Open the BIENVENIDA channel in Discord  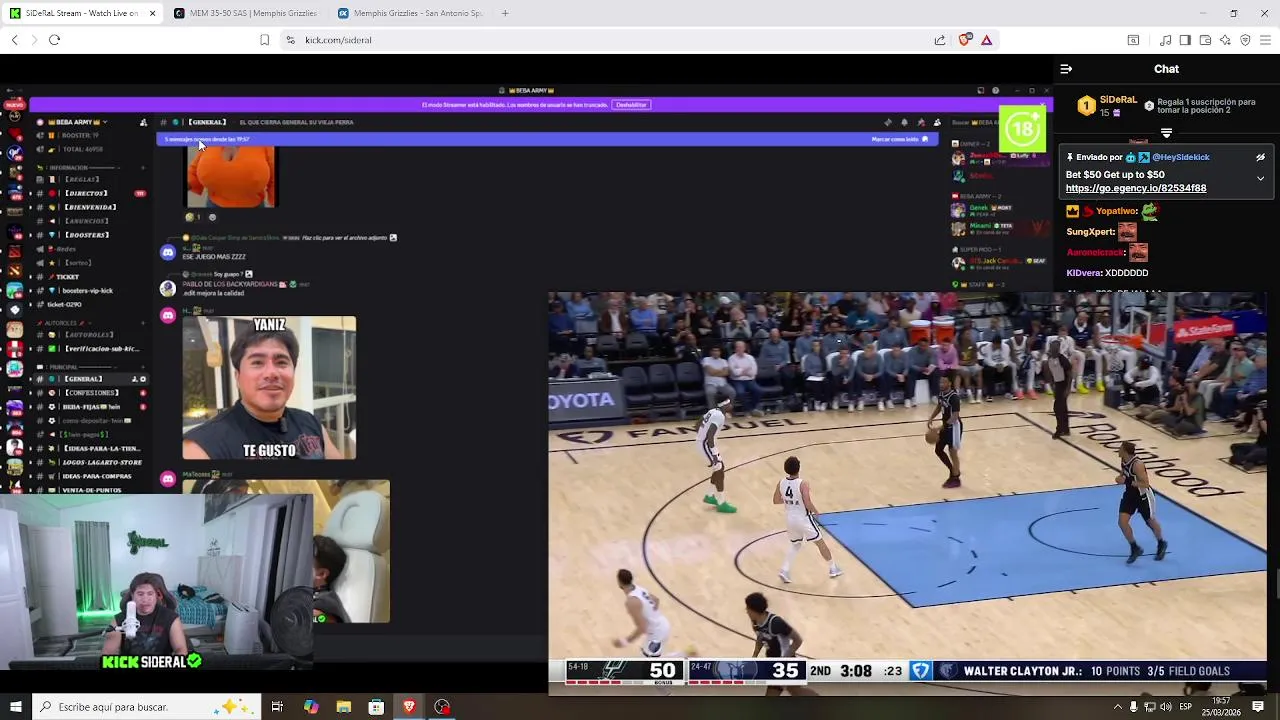[x=90, y=207]
